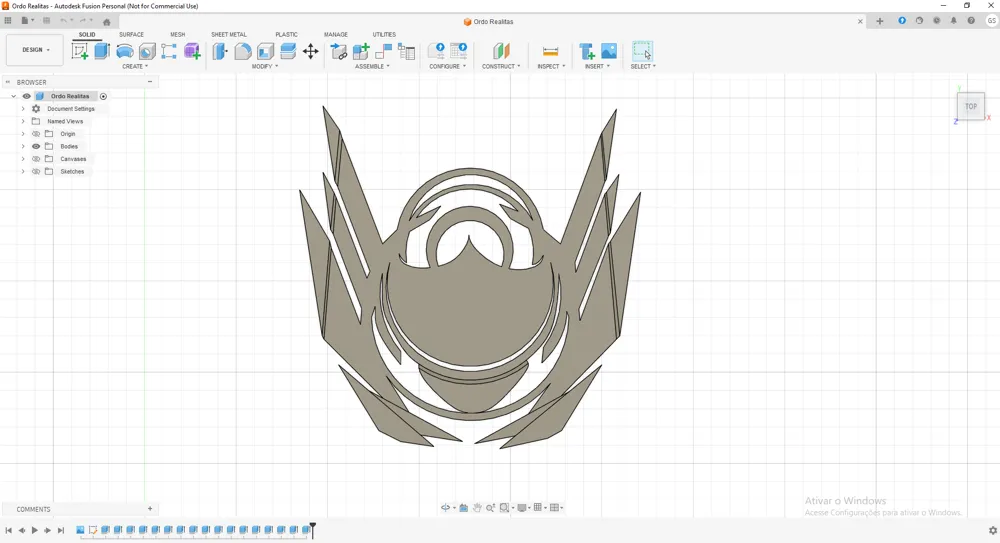Select the Measure tool

coord(550,51)
